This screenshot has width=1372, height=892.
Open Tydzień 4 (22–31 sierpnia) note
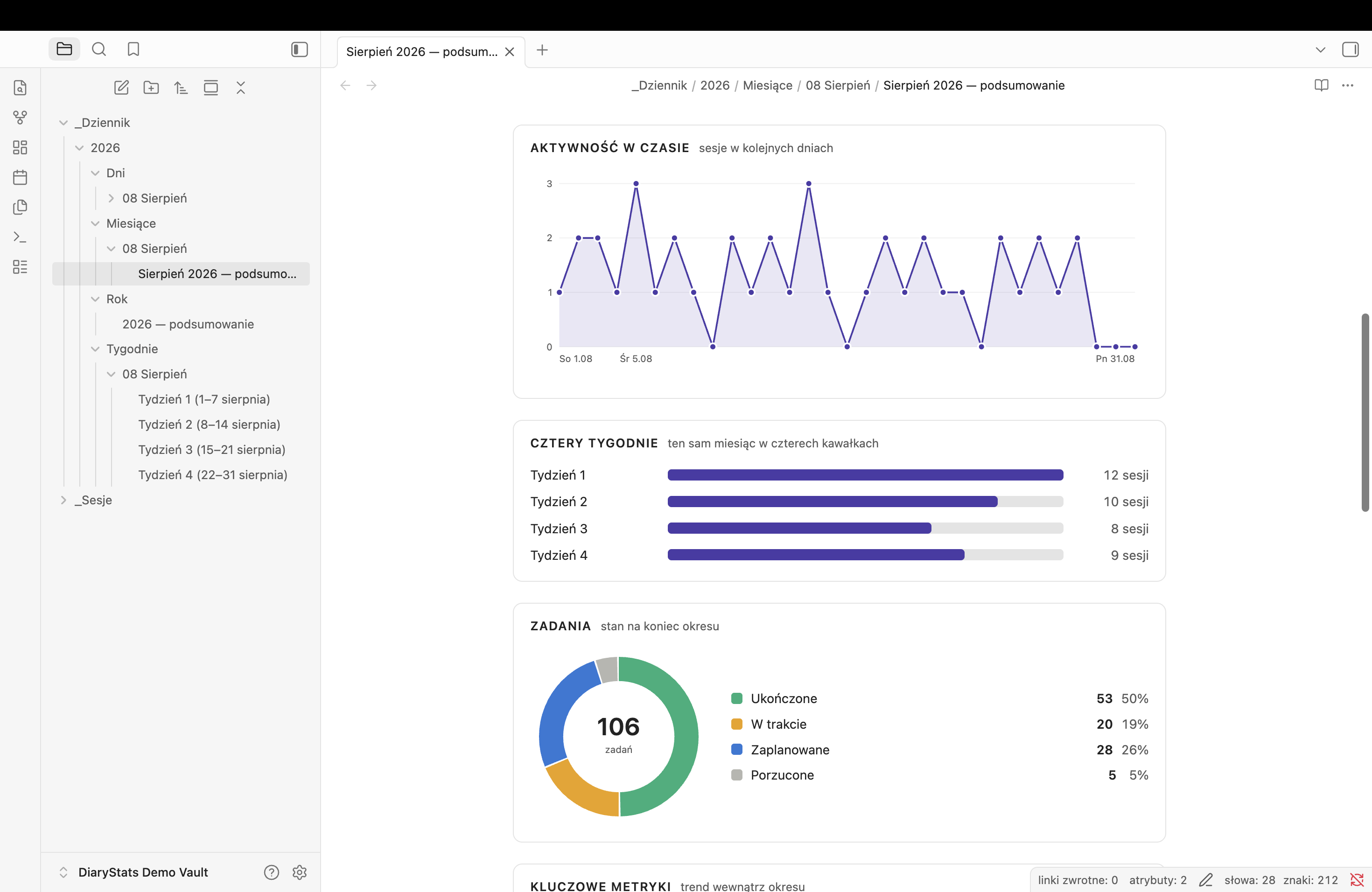pyautogui.click(x=213, y=475)
